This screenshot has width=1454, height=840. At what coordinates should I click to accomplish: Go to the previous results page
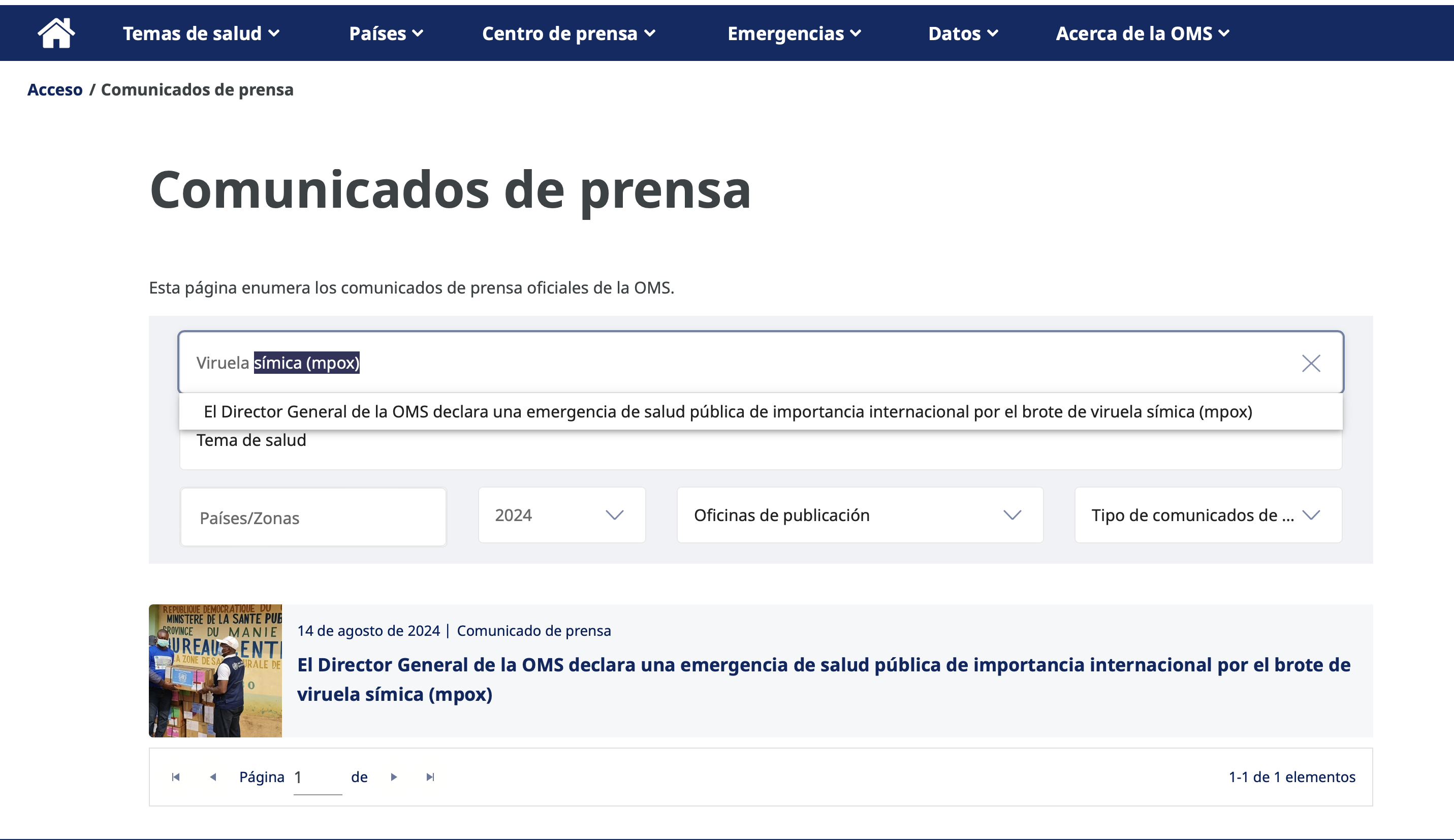pos(213,777)
